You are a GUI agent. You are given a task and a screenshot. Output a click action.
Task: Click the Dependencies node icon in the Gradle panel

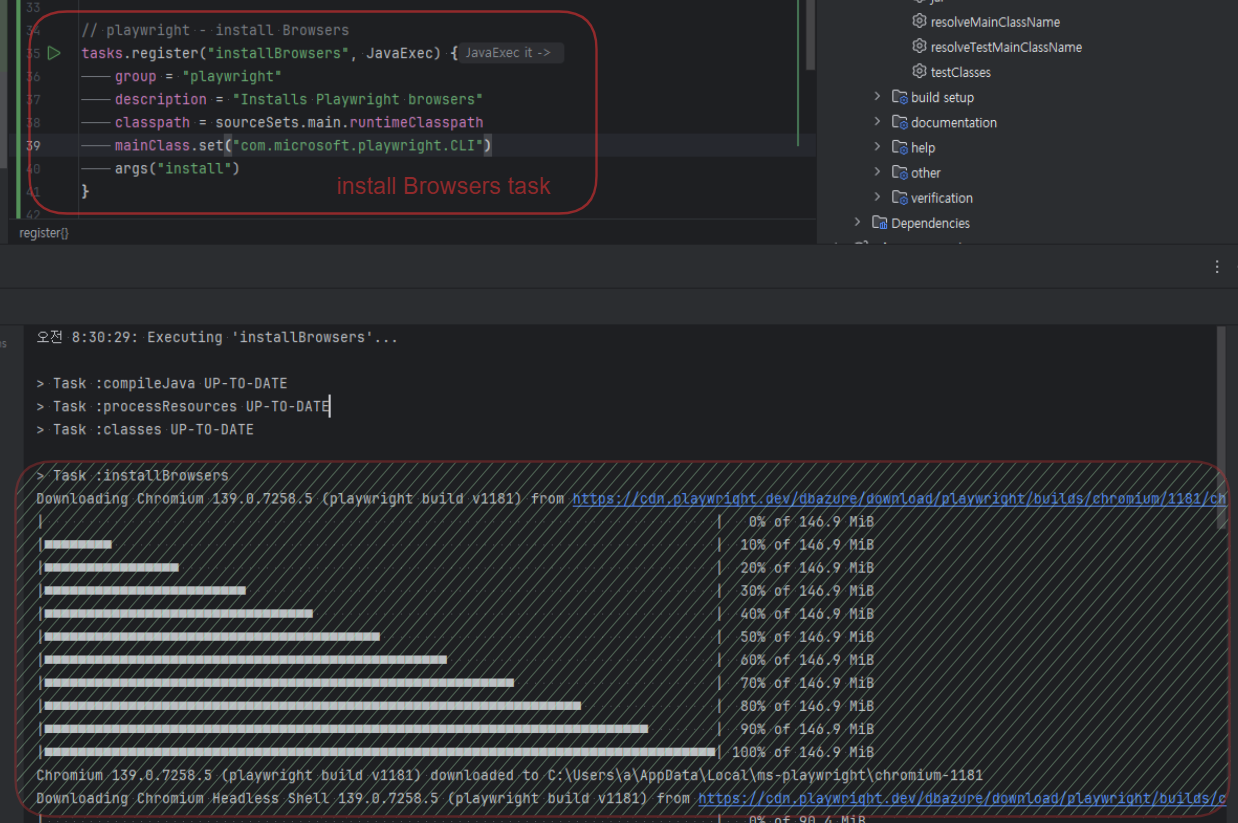[880, 222]
